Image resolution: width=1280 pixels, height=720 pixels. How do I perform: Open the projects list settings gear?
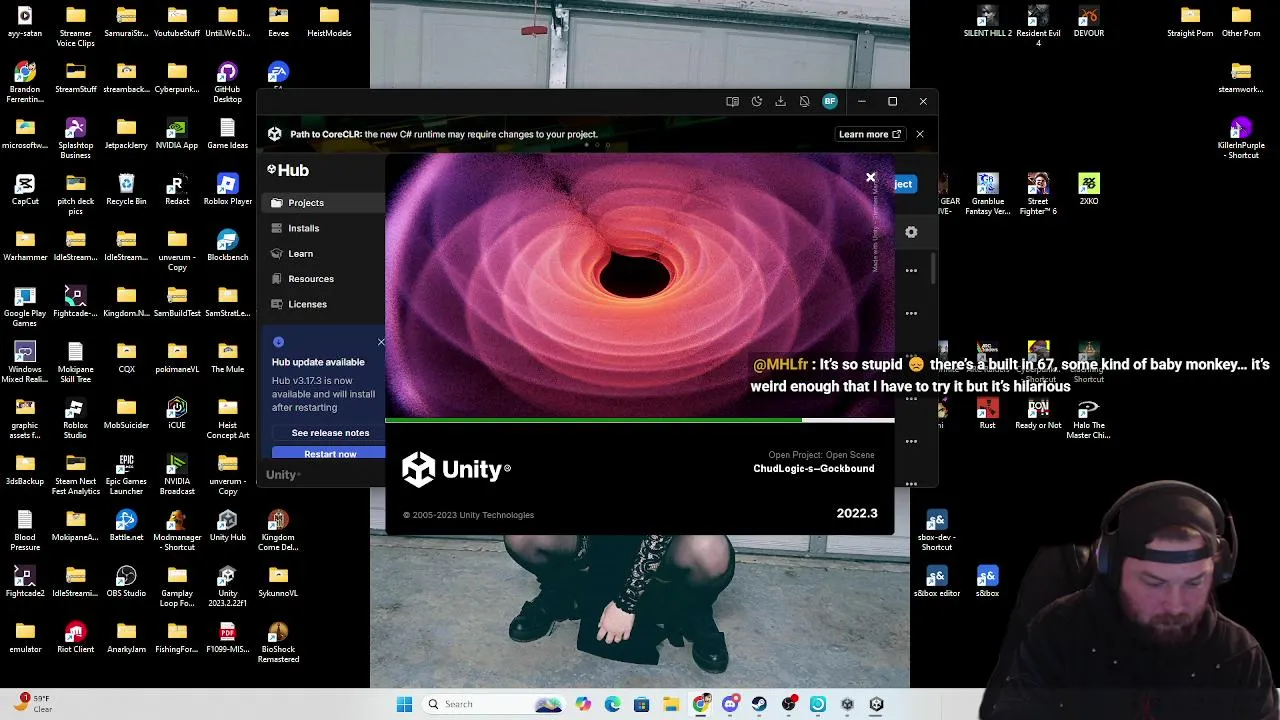[911, 232]
